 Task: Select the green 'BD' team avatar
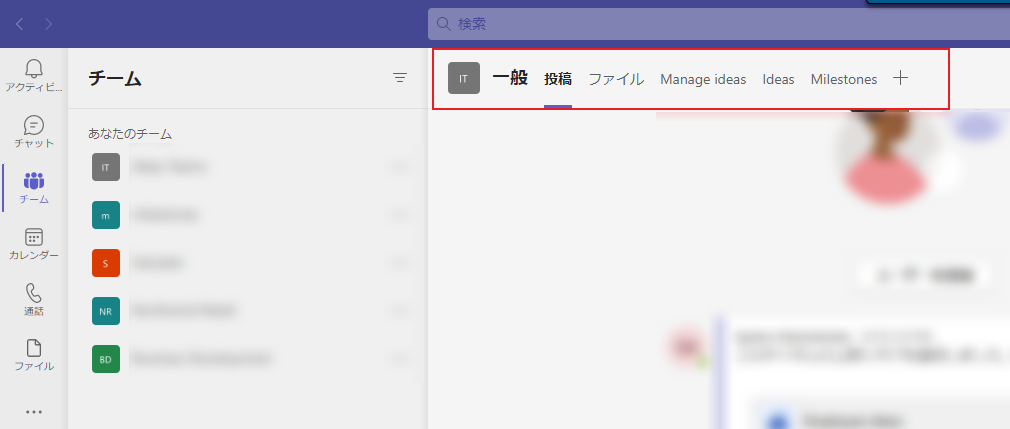click(x=106, y=359)
